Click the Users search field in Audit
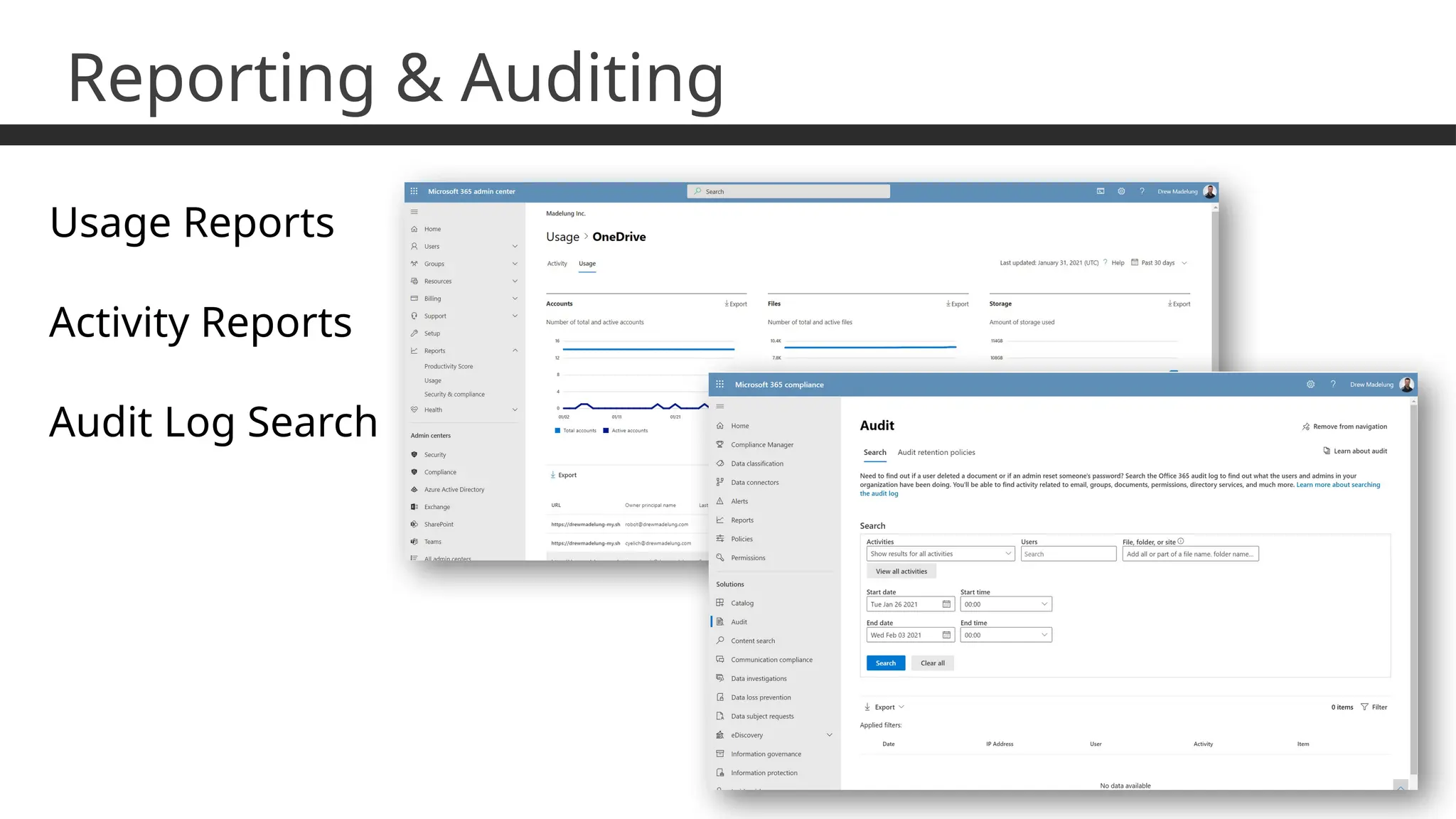This screenshot has width=1456, height=819. pyautogui.click(x=1069, y=554)
